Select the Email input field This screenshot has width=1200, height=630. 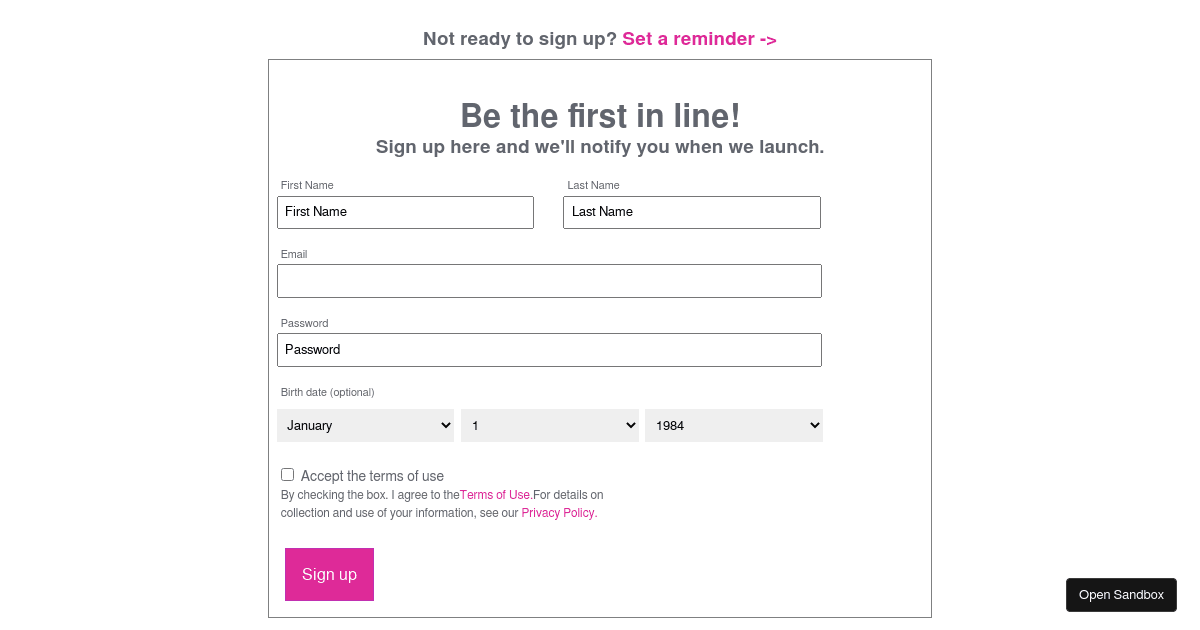tap(549, 281)
